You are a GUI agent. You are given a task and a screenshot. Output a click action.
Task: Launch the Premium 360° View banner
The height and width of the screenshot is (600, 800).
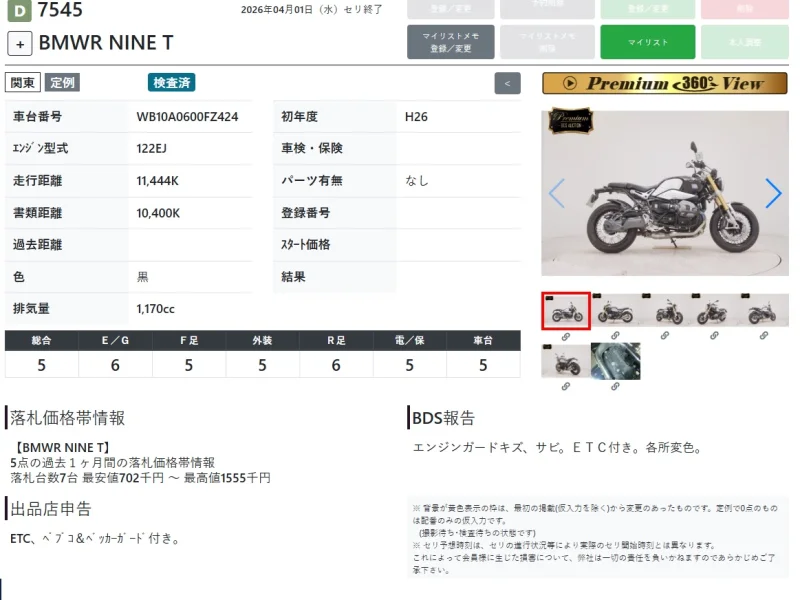click(664, 83)
